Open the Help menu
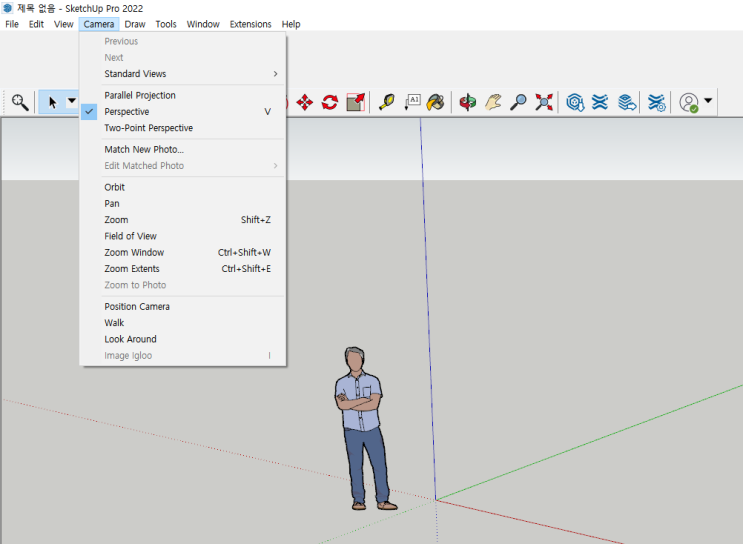The image size is (743, 544). tap(291, 24)
